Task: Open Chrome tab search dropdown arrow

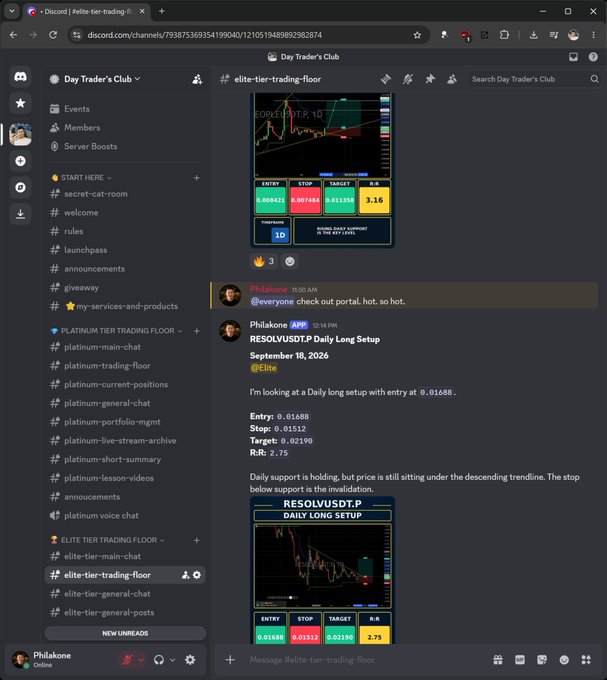Action: [12, 11]
